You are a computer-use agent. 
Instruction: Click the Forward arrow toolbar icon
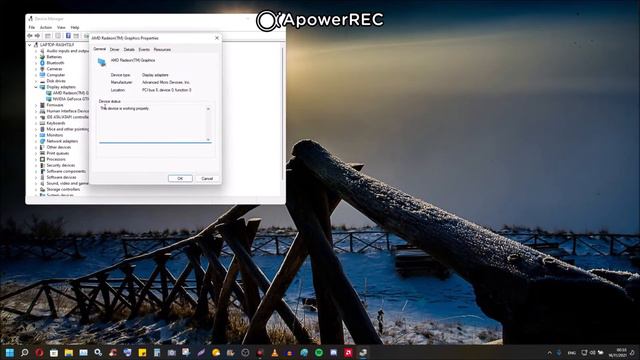(x=37, y=36)
